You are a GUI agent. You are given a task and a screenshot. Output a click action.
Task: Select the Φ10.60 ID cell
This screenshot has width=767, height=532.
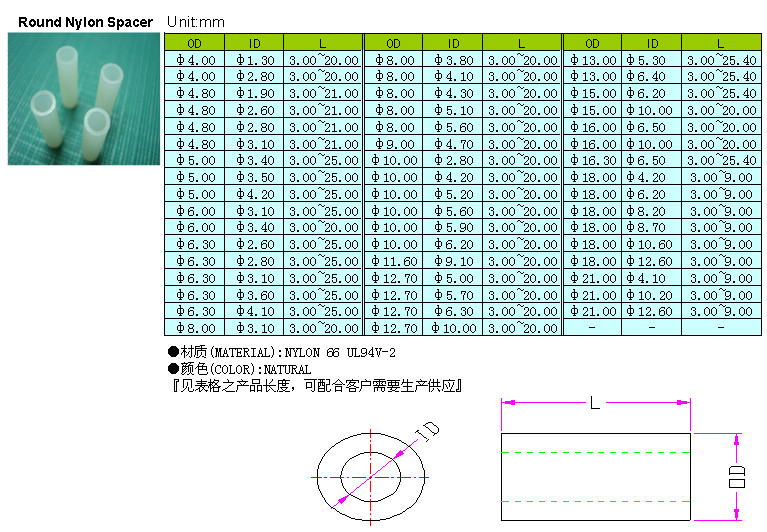click(x=651, y=244)
